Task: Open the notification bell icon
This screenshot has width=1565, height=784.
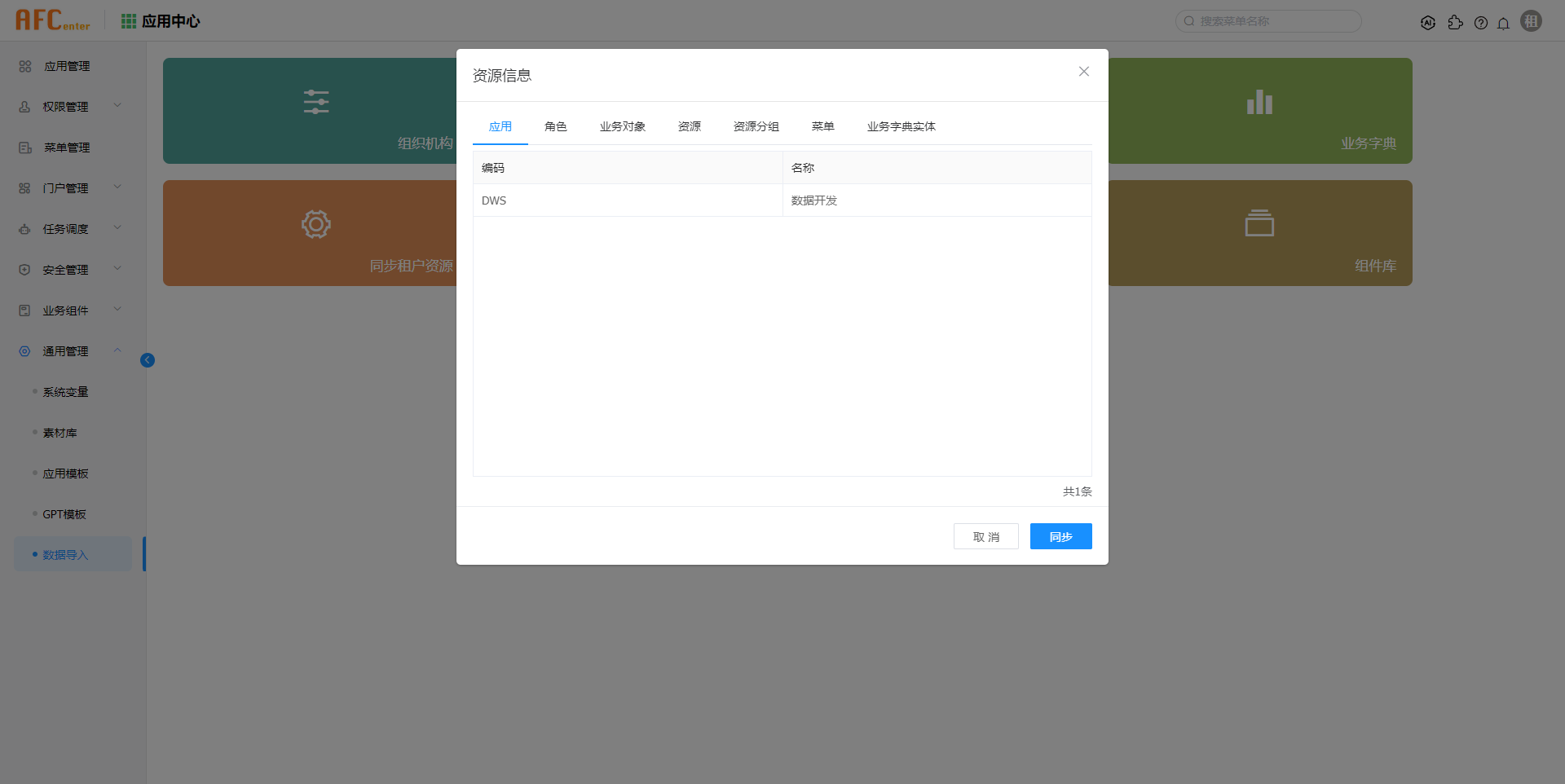Action: 1503,23
